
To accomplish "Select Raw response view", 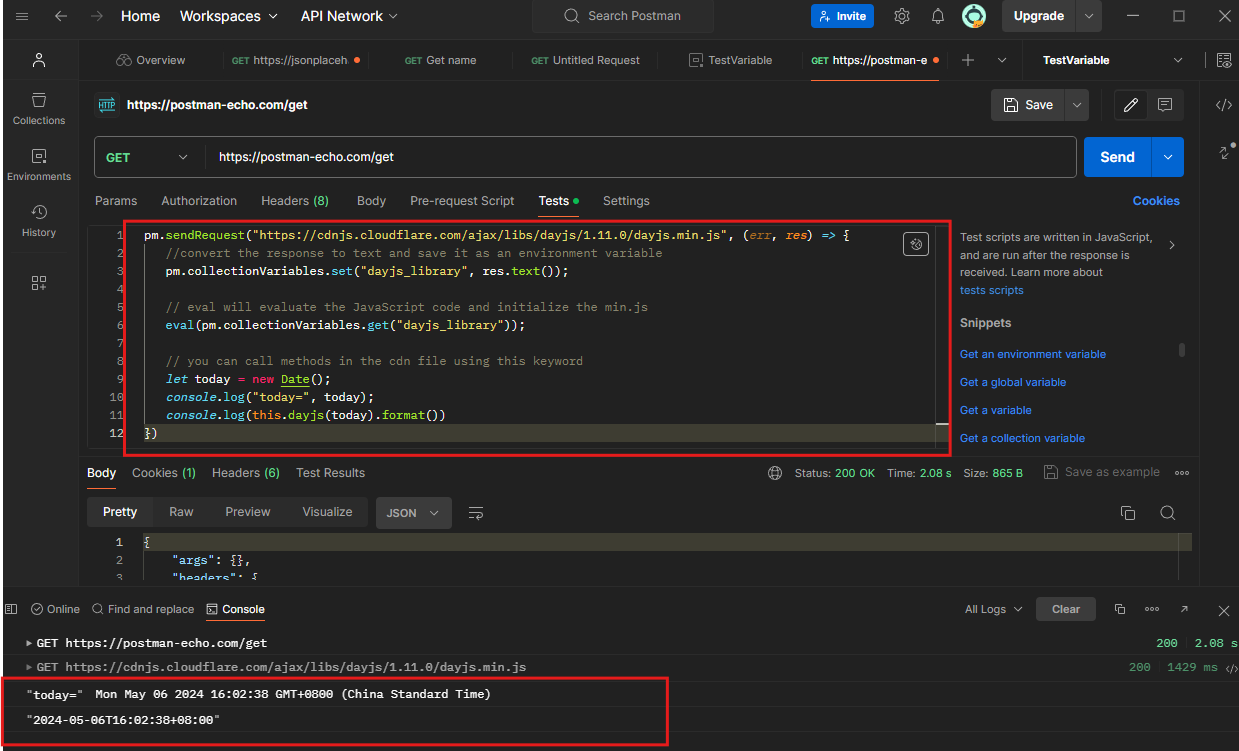I will (181, 512).
